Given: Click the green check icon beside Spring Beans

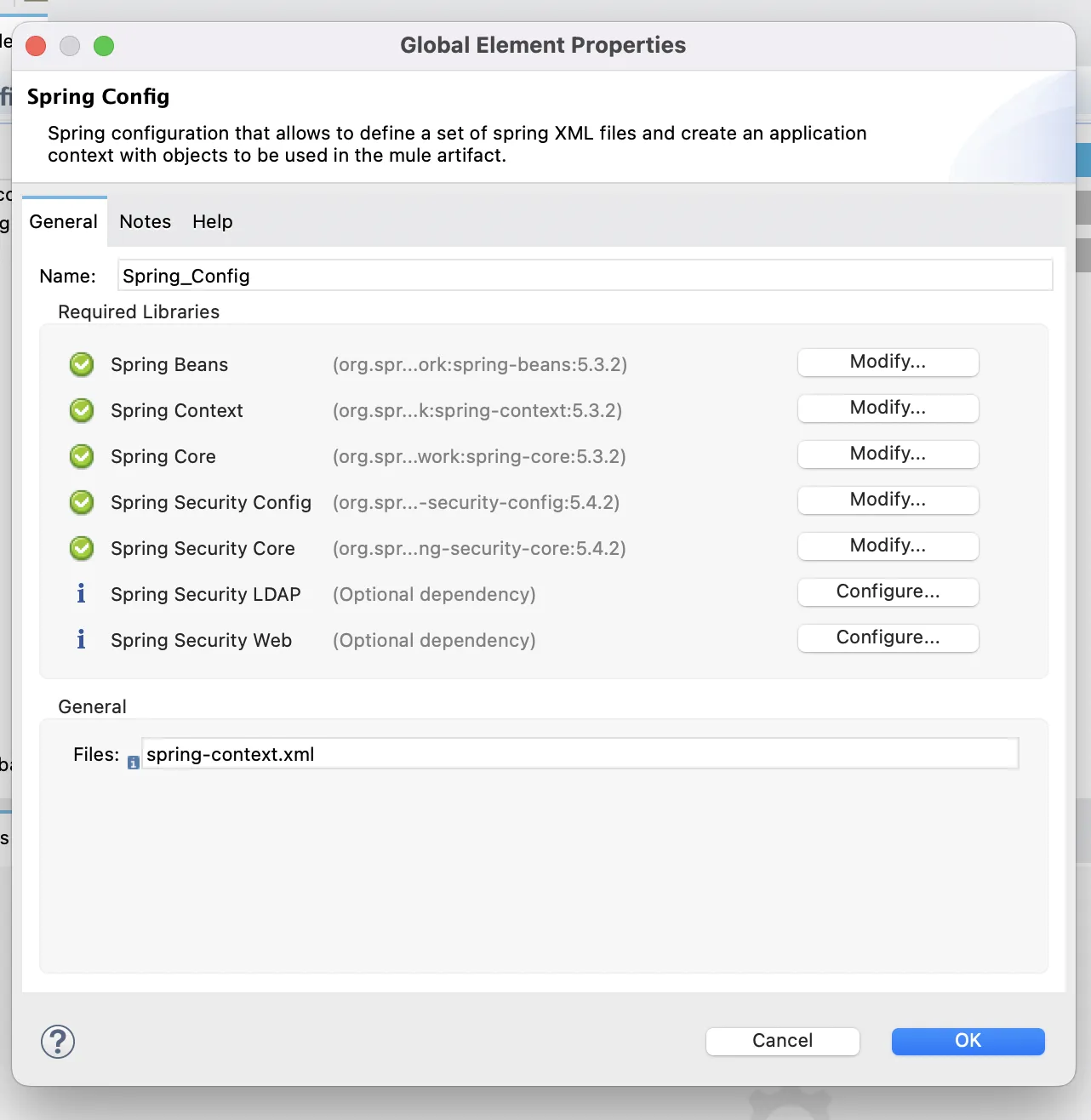Looking at the screenshot, I should 82,365.
